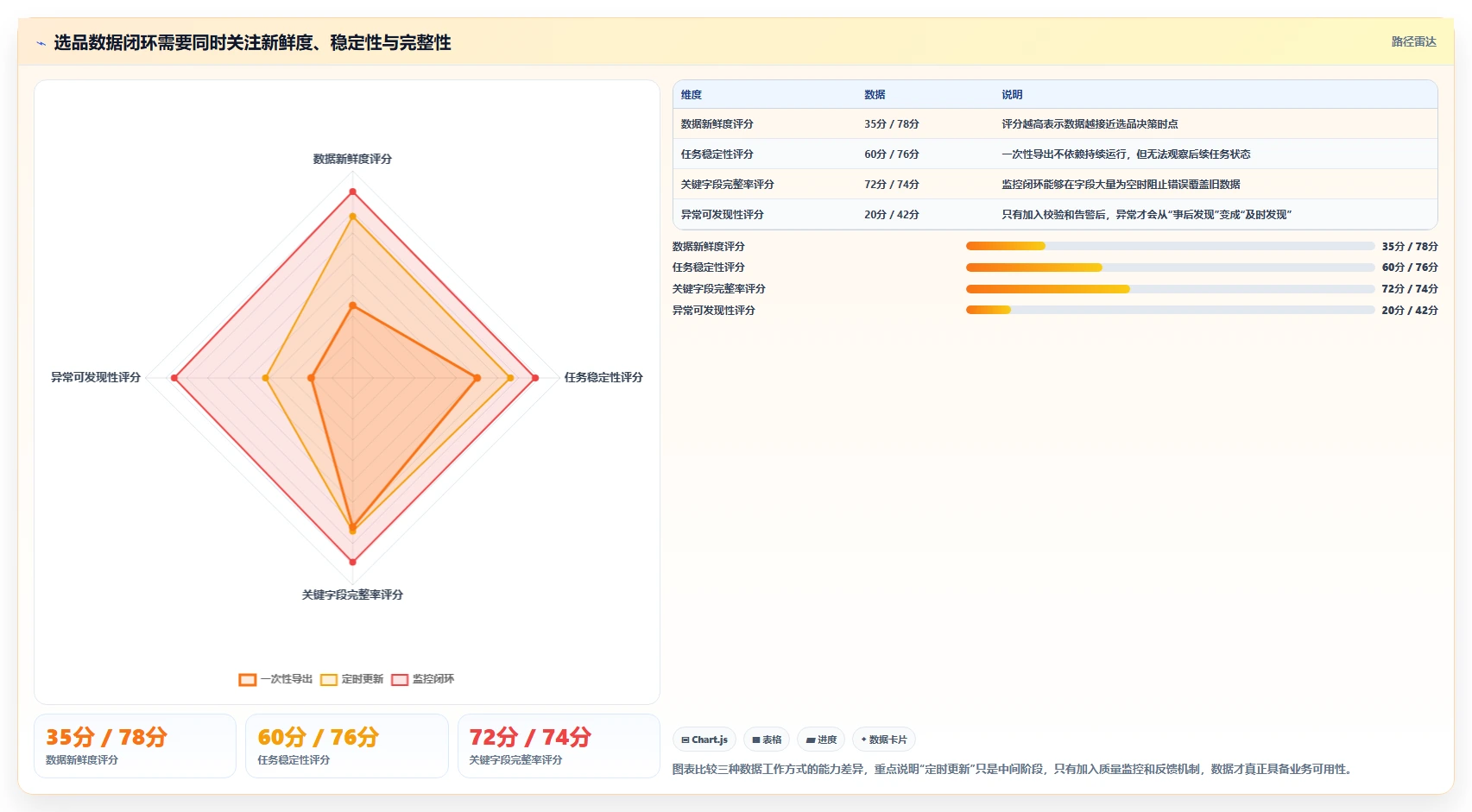
Task: Open the 60分 / 76分 任务稳定性评分 card
Action: coord(347,746)
